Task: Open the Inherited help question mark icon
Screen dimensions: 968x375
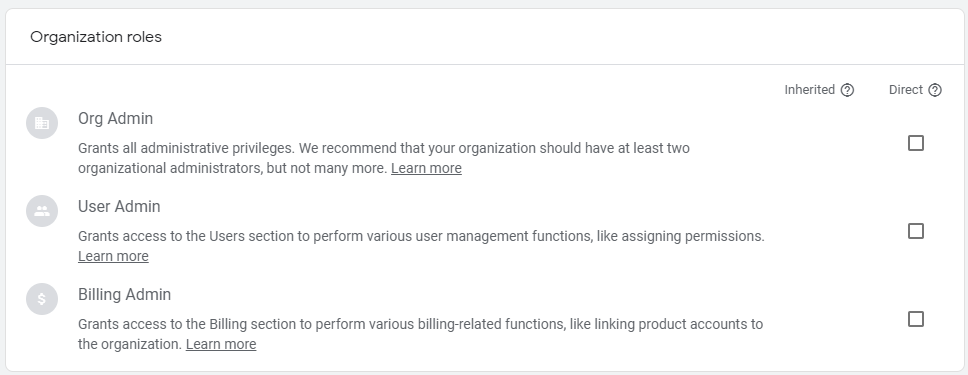Action: pos(848,90)
